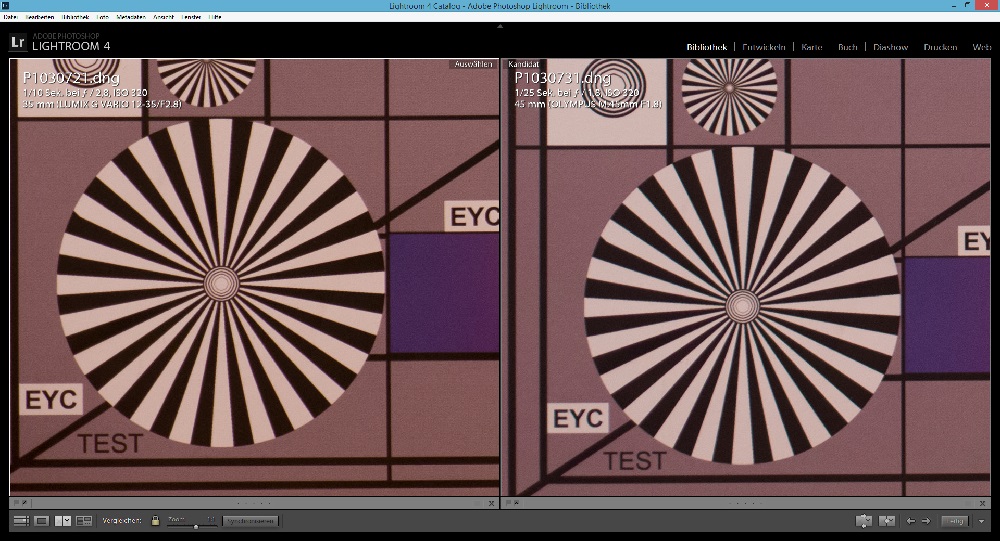Select previous photo with left arrow
Image resolution: width=1000 pixels, height=541 pixels.
click(911, 521)
